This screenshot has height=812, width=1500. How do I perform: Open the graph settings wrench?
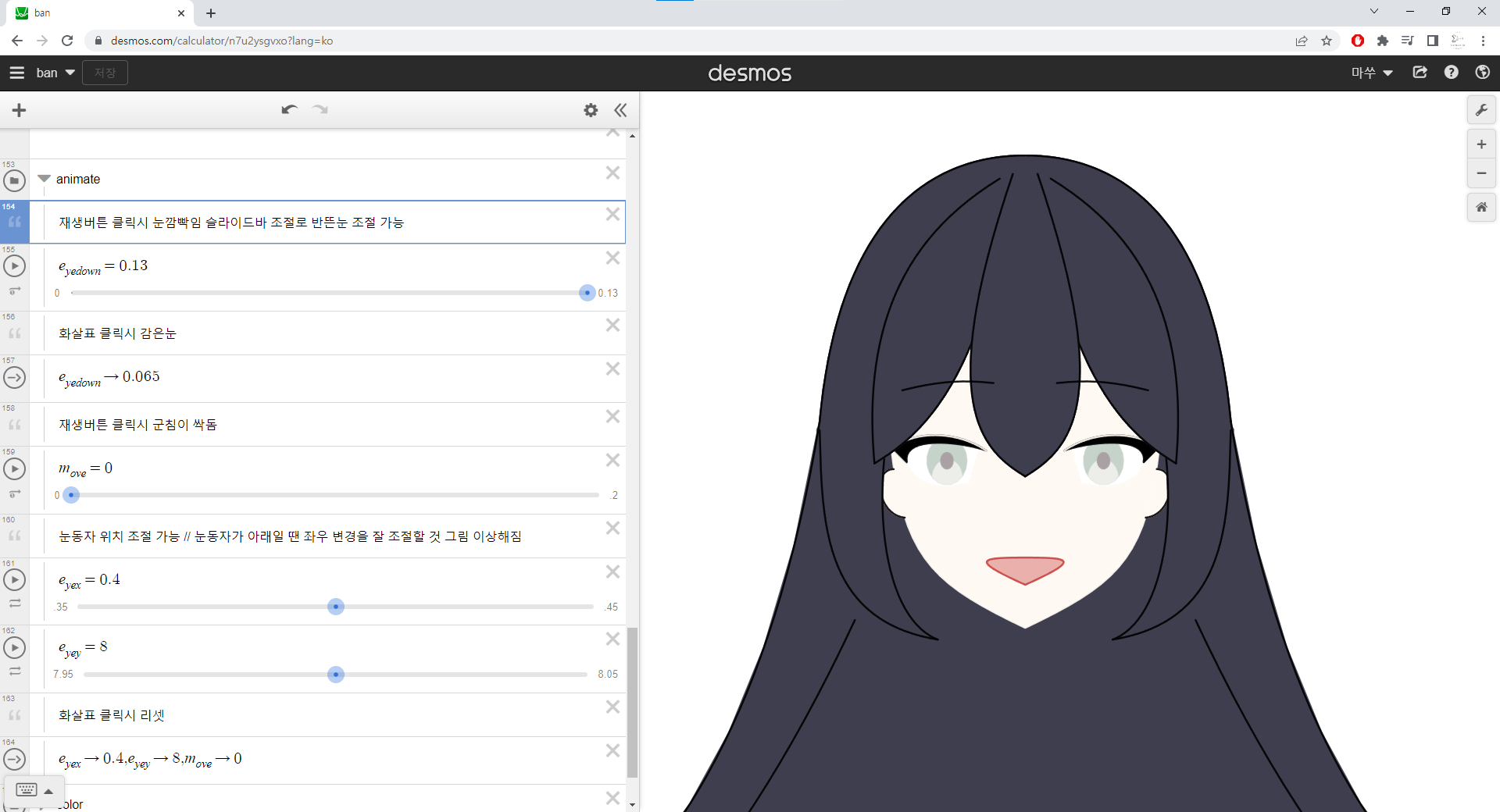pos(1480,110)
